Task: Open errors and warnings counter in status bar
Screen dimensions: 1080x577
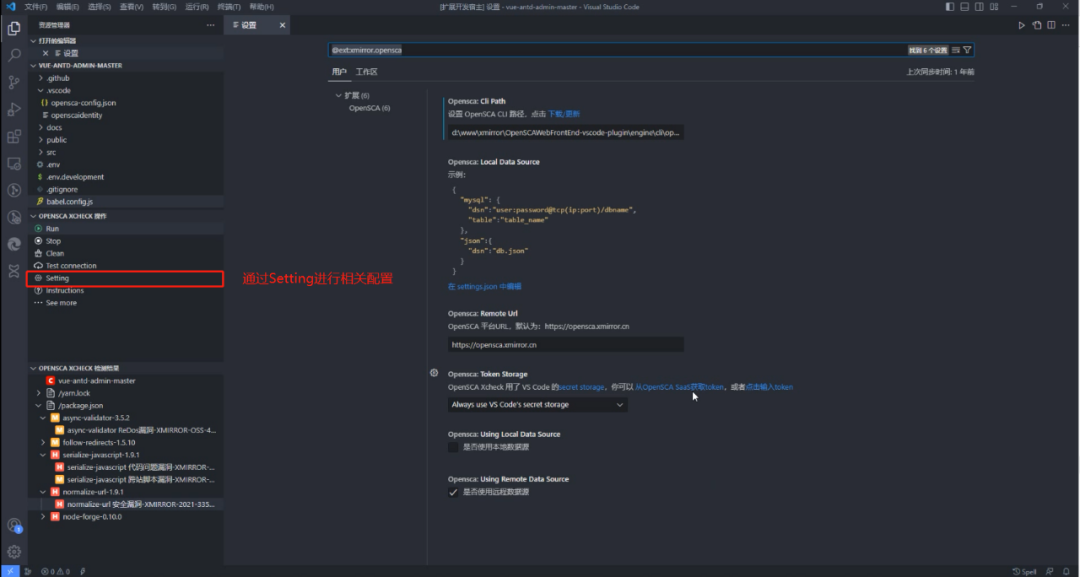Action: tap(55, 571)
